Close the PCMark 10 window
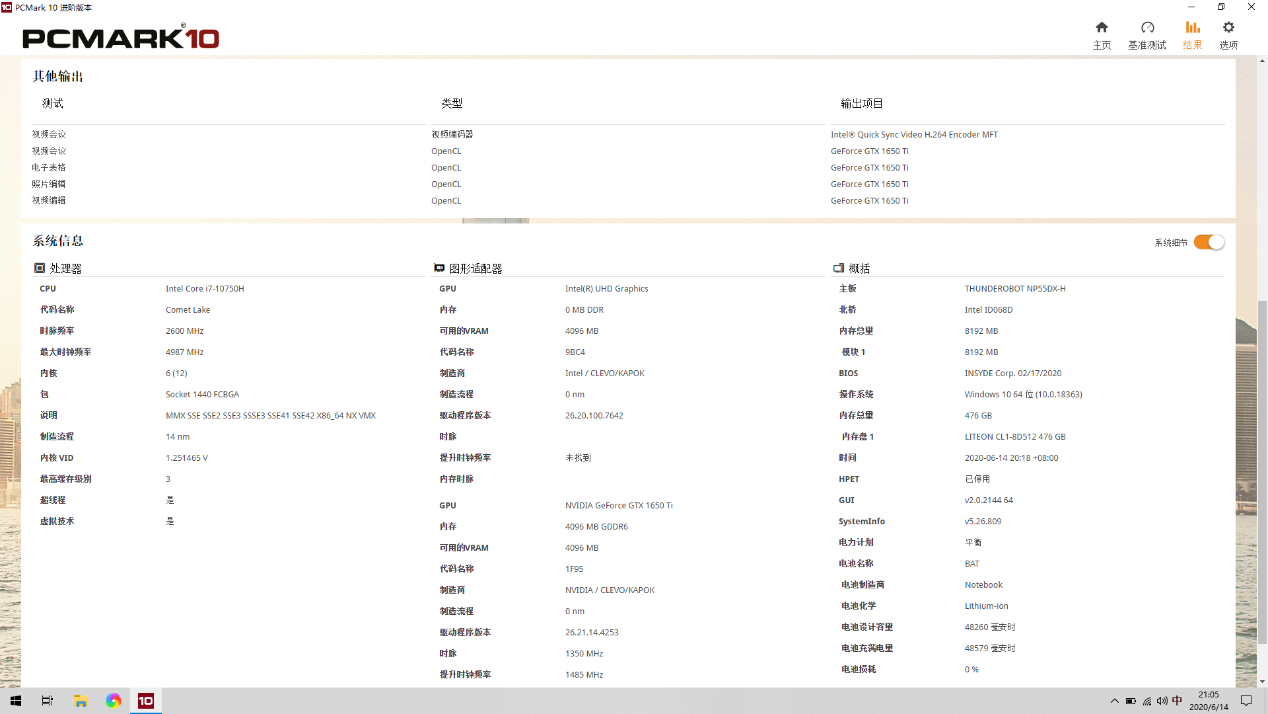The image size is (1268, 714). pos(1251,7)
